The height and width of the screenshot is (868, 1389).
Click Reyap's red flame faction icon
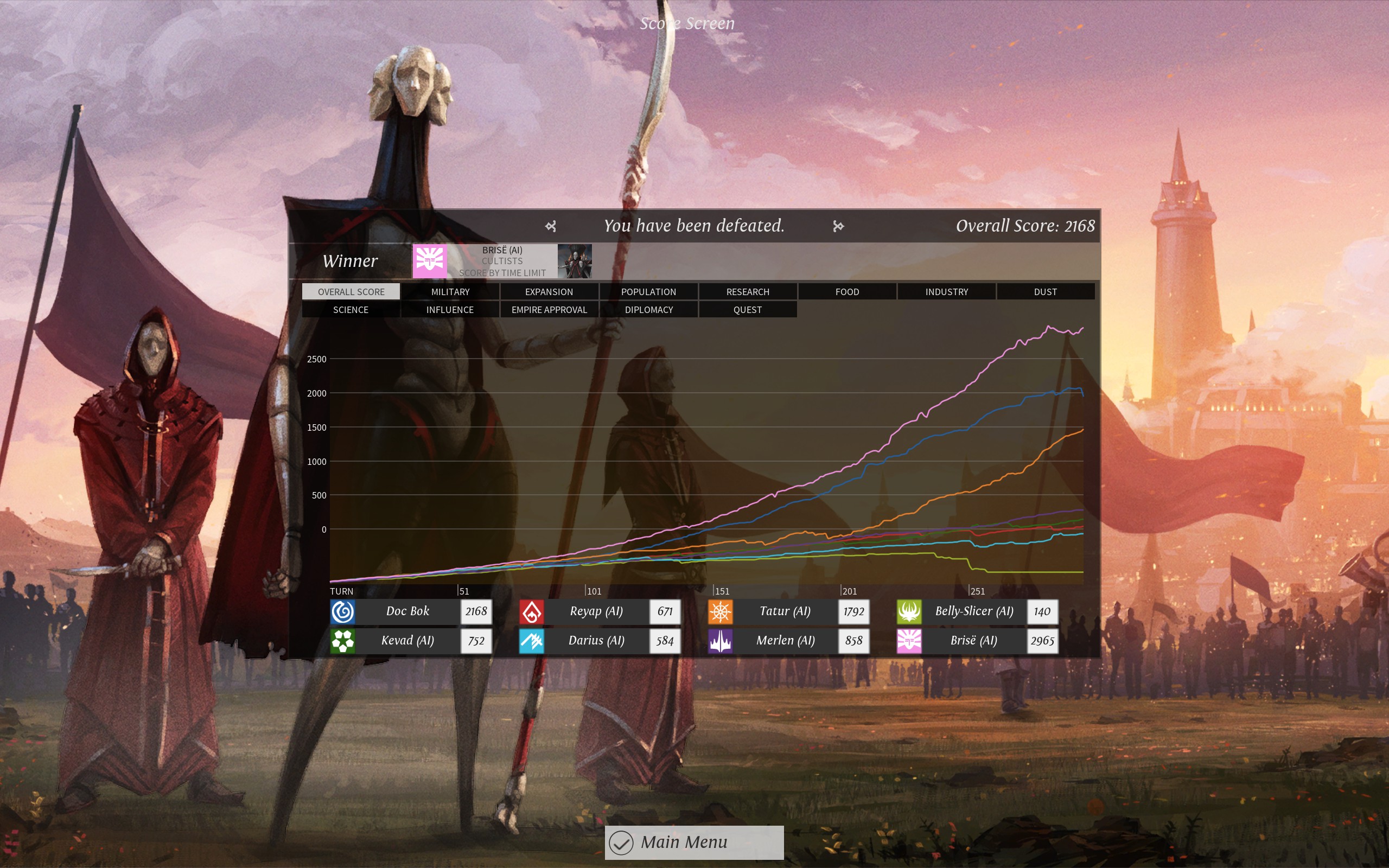click(x=532, y=611)
